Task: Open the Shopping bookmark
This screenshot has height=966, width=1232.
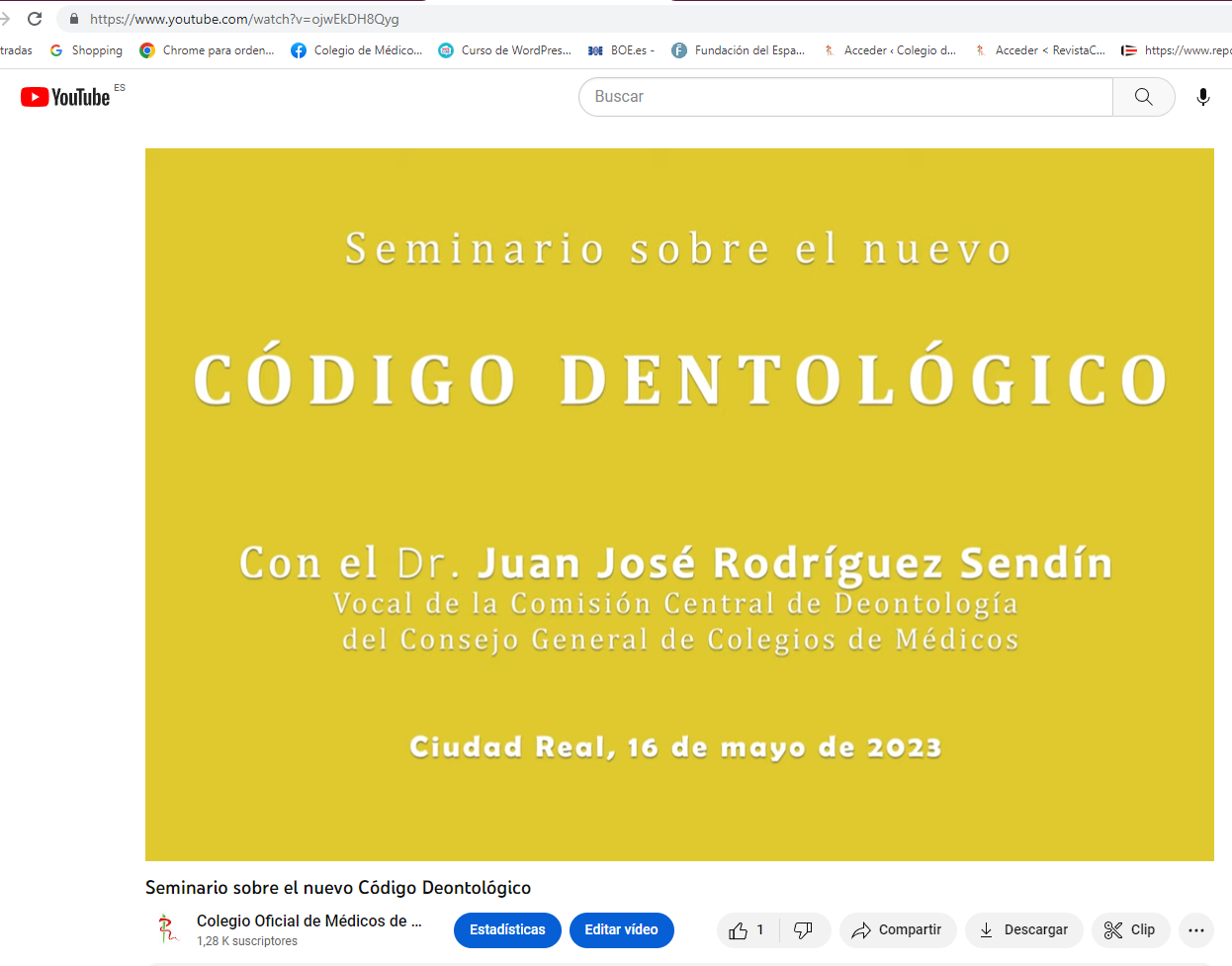Action: [x=87, y=50]
